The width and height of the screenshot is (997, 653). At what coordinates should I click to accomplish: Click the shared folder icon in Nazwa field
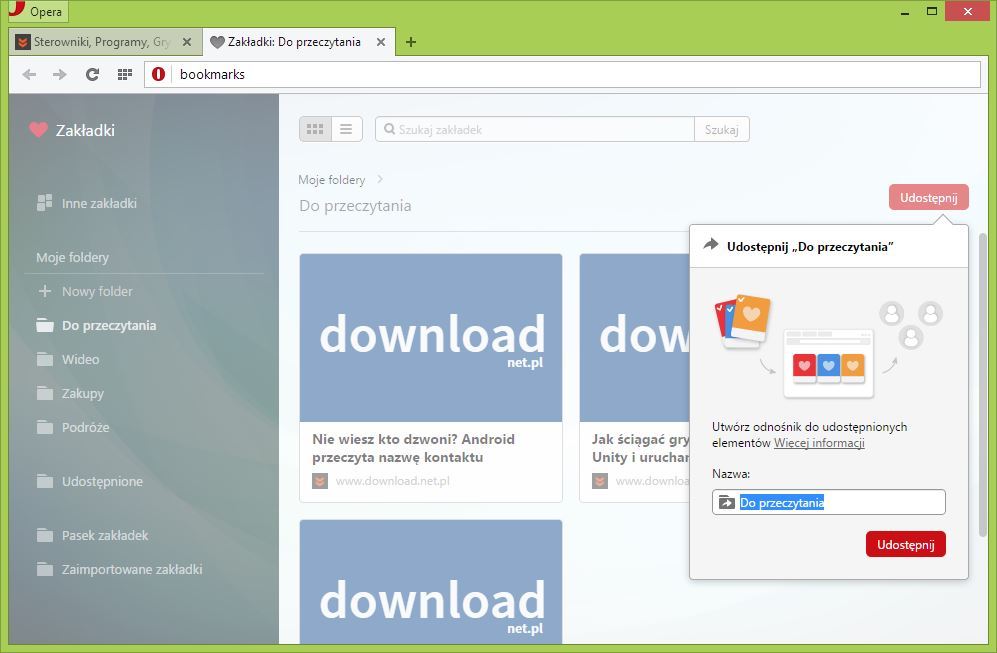point(726,502)
